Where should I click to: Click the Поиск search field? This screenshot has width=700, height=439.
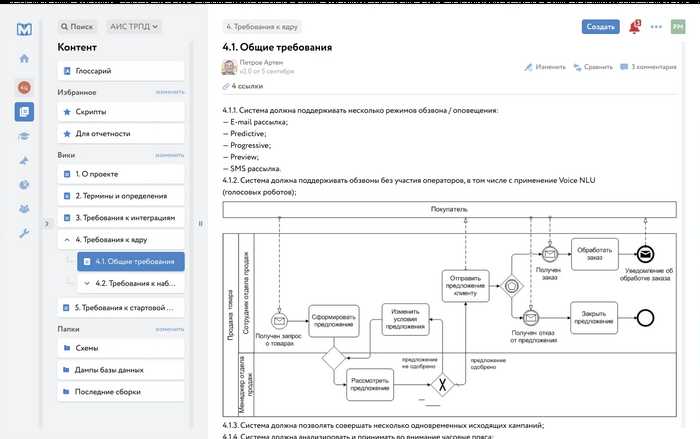pos(78,27)
